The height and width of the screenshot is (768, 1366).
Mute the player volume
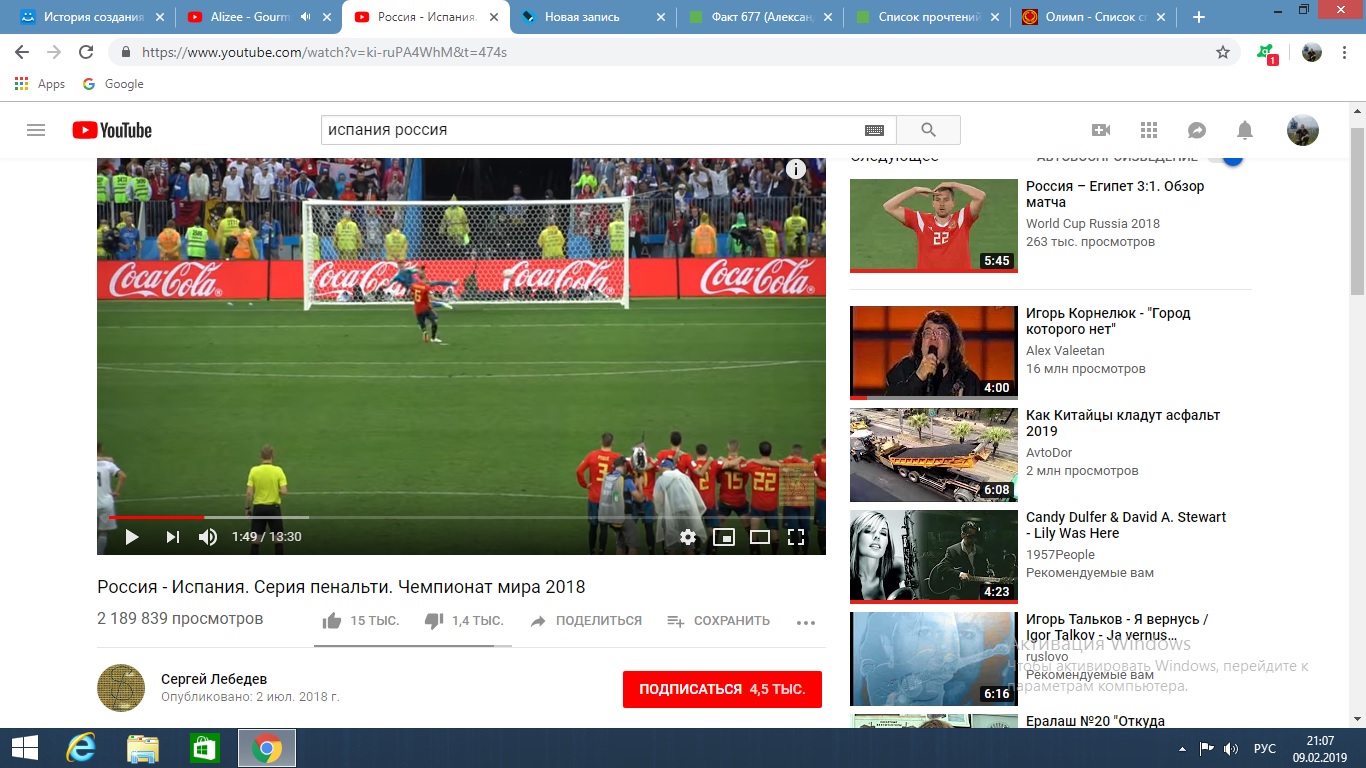[208, 537]
